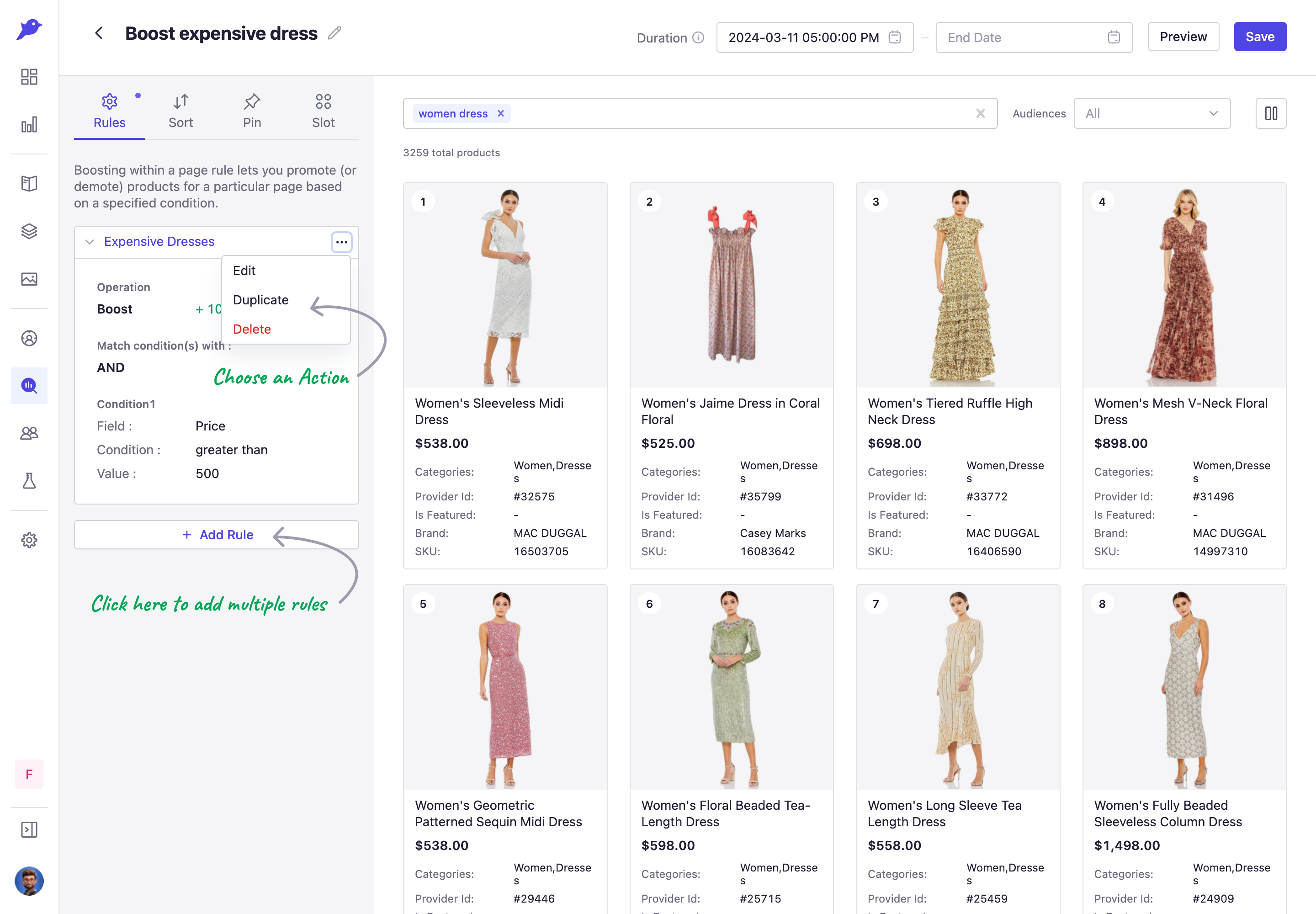Image resolution: width=1316 pixels, height=914 pixels.
Task: Click the 'greater than' condition text
Action: (231, 450)
